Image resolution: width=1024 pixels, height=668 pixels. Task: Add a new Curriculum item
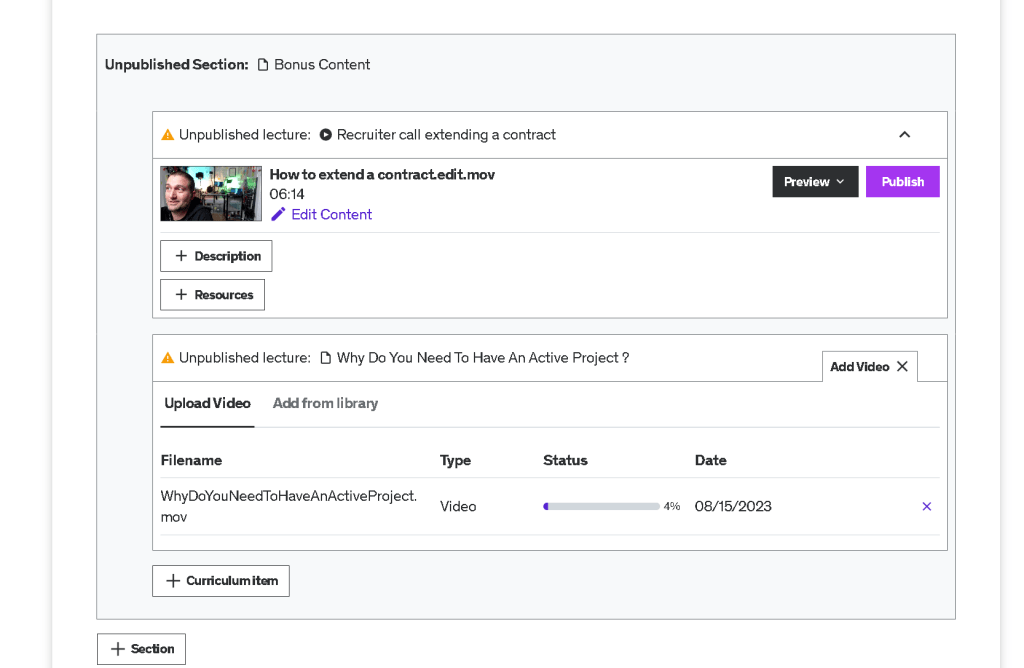(x=221, y=581)
